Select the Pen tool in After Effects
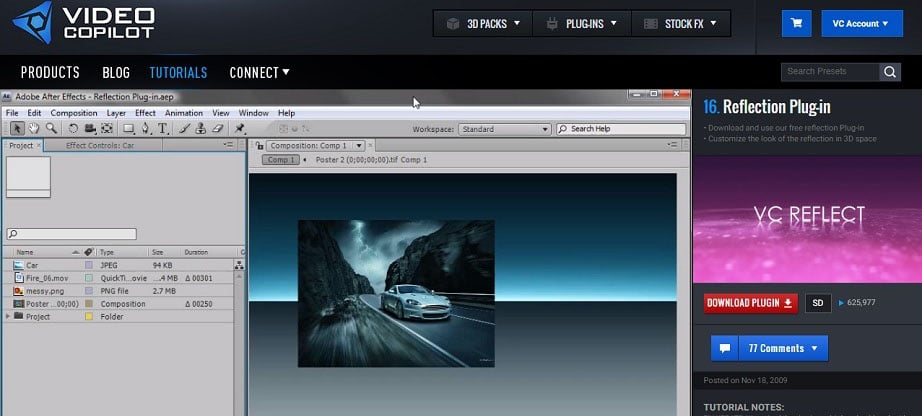This screenshot has width=922, height=416. (x=146, y=128)
